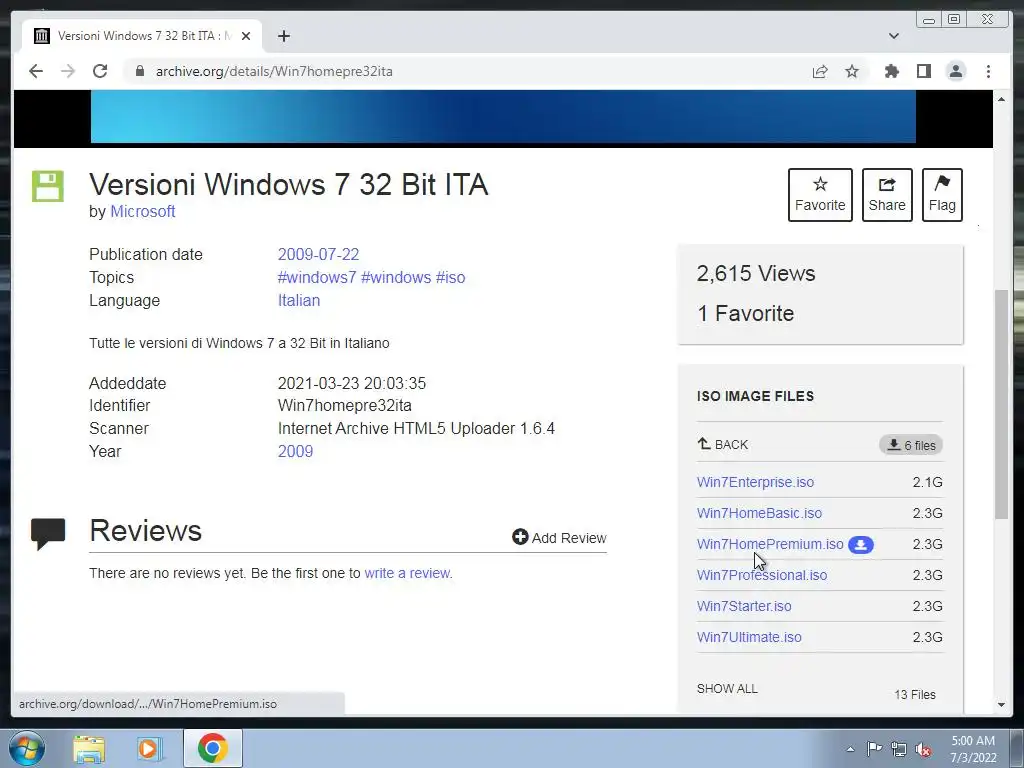The height and width of the screenshot is (768, 1024).
Task: Download all with the 6 files button
Action: tap(911, 445)
